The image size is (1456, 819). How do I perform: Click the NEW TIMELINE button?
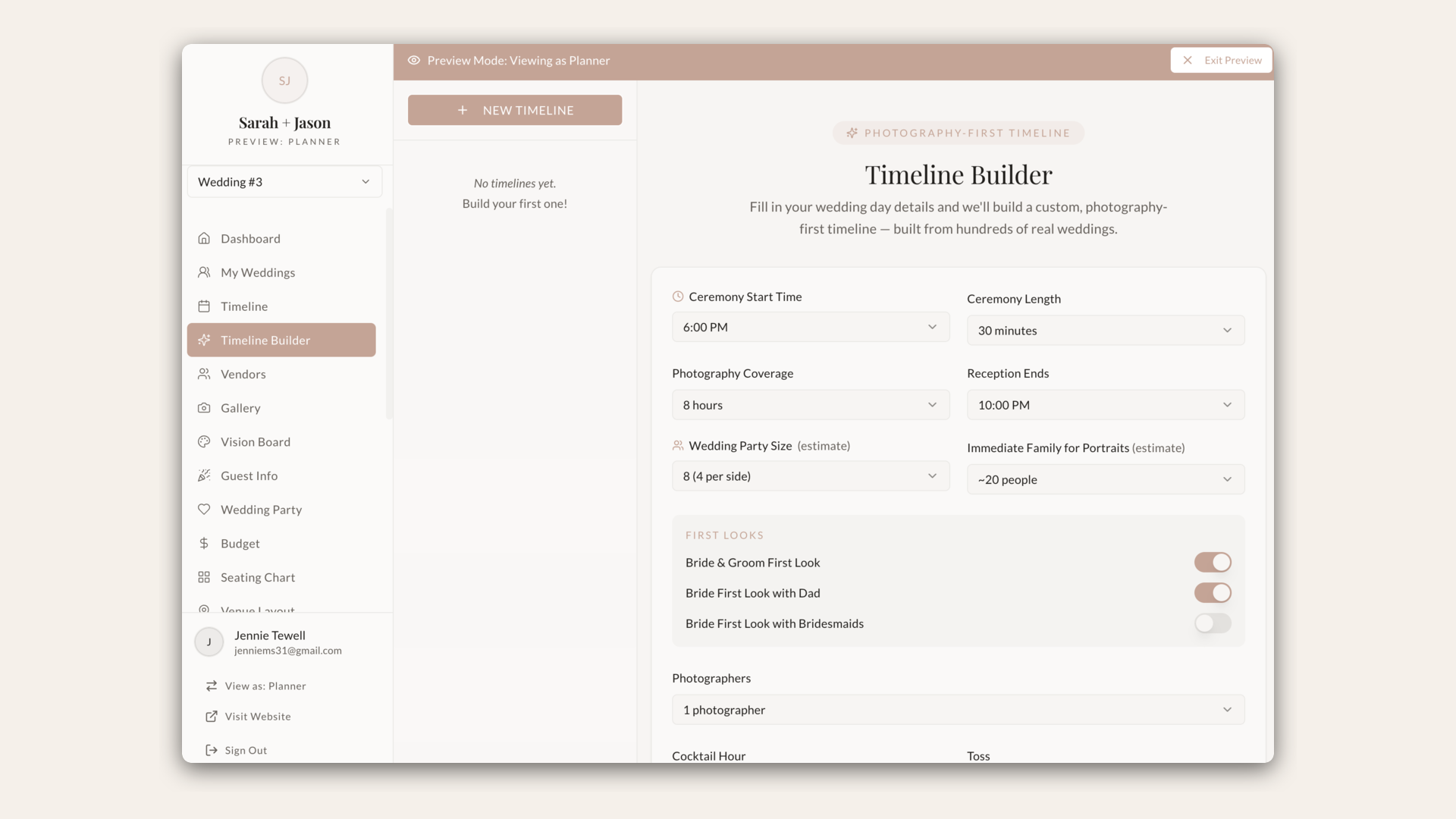(x=515, y=110)
